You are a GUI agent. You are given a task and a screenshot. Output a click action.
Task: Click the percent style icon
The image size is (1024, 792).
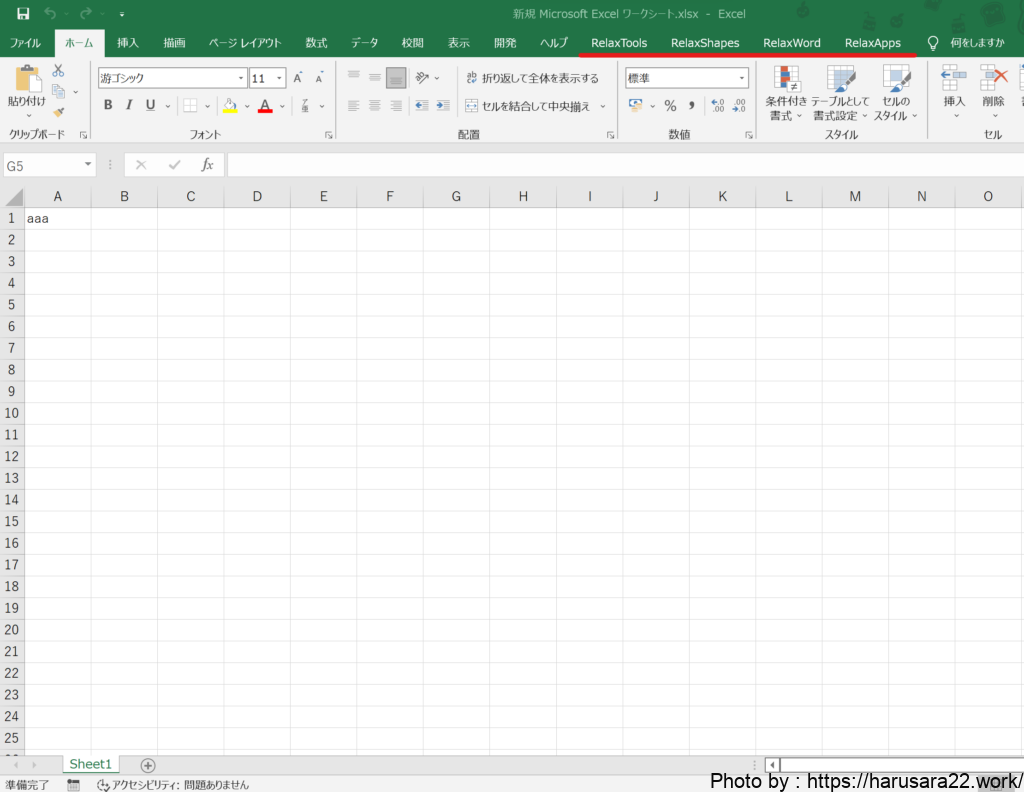coord(670,106)
